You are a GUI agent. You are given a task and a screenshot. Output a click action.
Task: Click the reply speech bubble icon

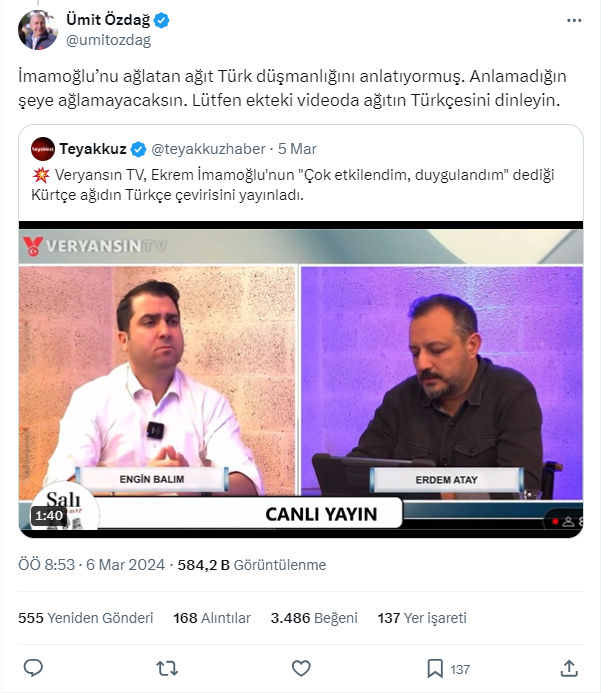[33, 668]
